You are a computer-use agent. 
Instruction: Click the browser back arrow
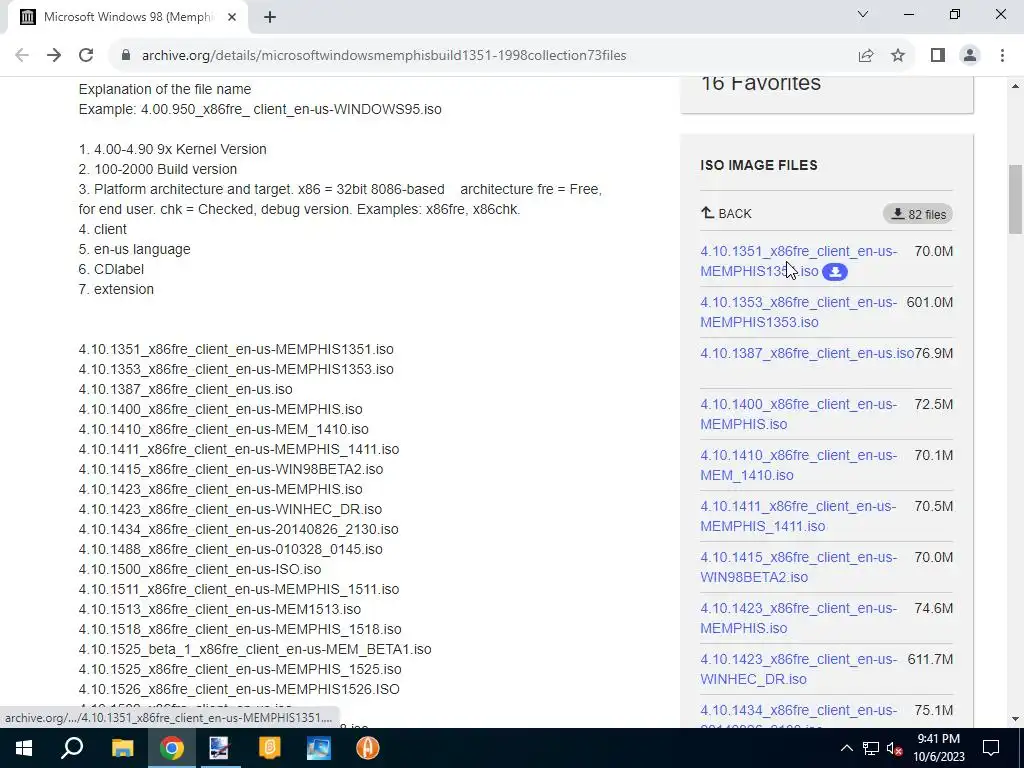pyautogui.click(x=22, y=56)
